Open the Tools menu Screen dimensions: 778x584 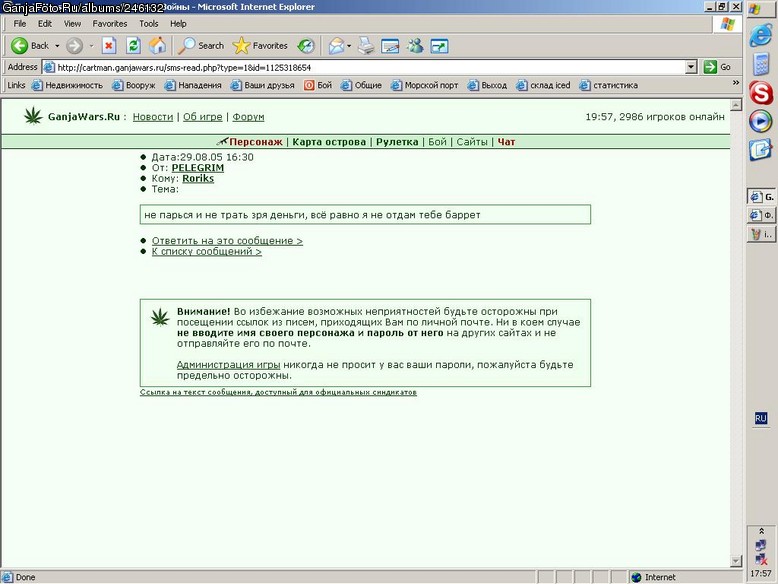pos(148,23)
